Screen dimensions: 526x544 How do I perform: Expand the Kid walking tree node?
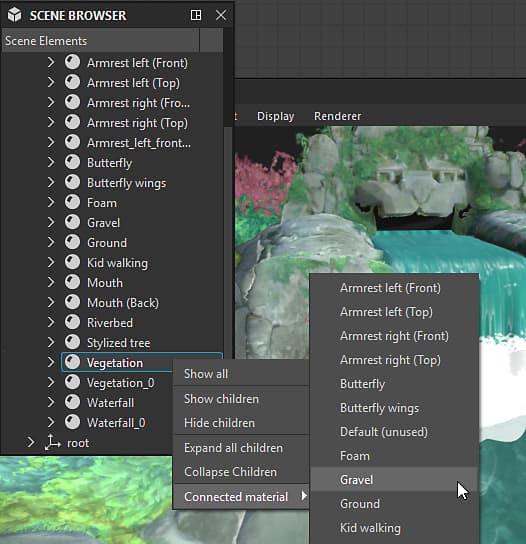coord(51,262)
